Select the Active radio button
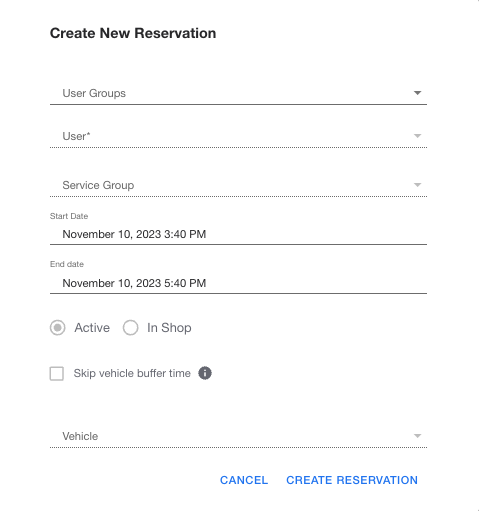Image resolution: width=479 pixels, height=511 pixels. click(57, 328)
